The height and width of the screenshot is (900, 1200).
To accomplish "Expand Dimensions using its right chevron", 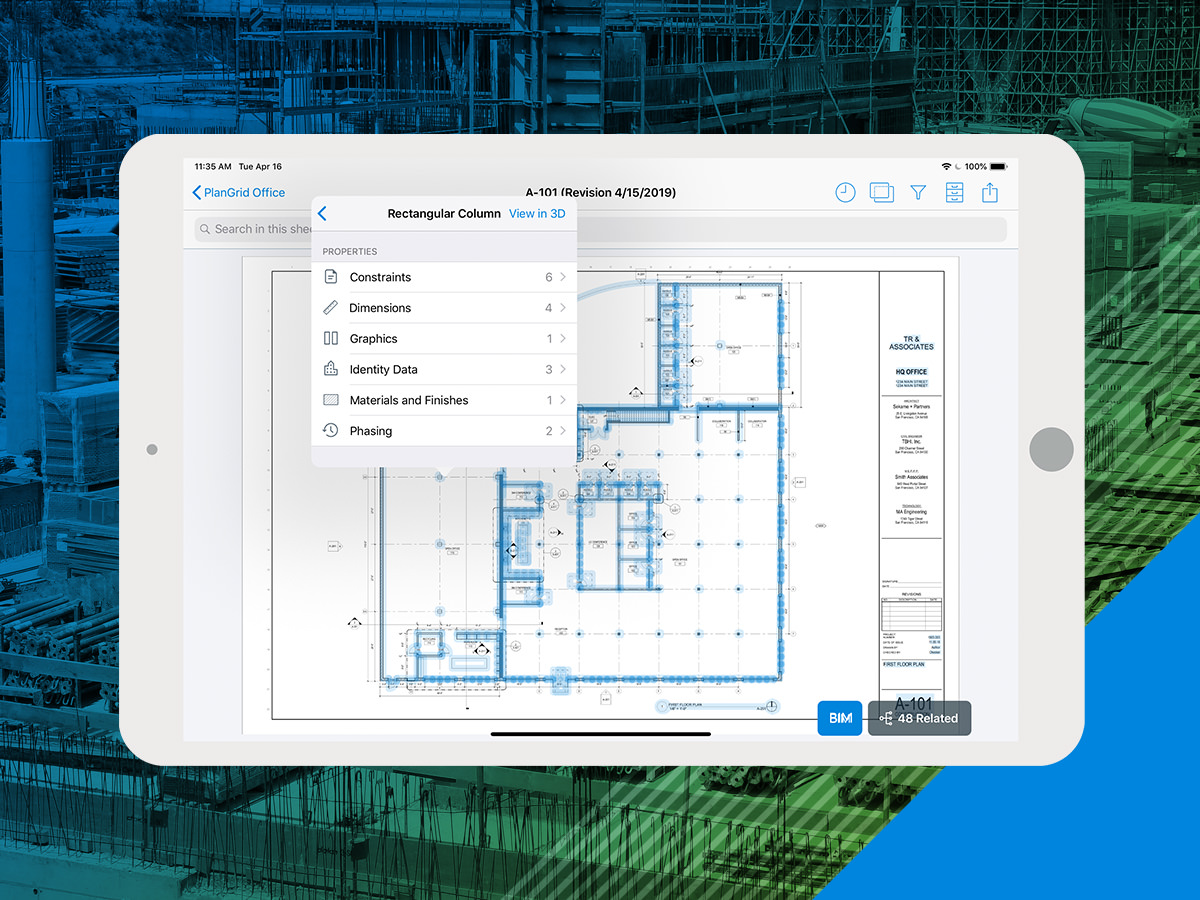I will click(564, 308).
